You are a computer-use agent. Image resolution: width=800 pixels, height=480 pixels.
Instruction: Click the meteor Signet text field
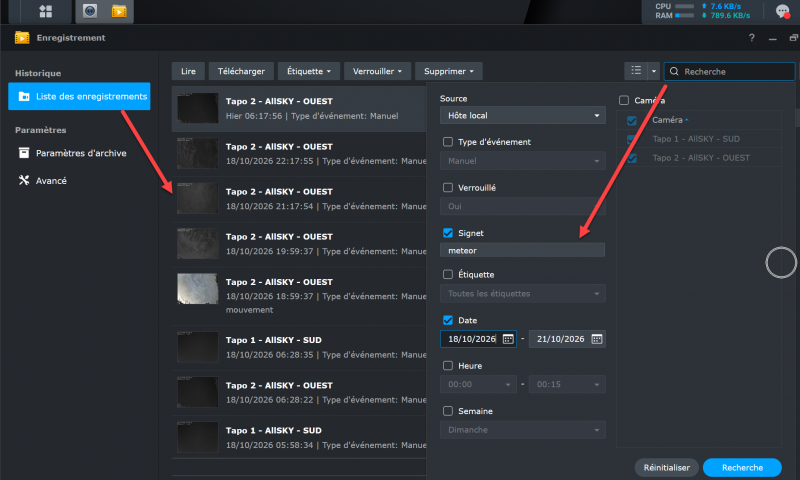pyautogui.click(x=522, y=250)
